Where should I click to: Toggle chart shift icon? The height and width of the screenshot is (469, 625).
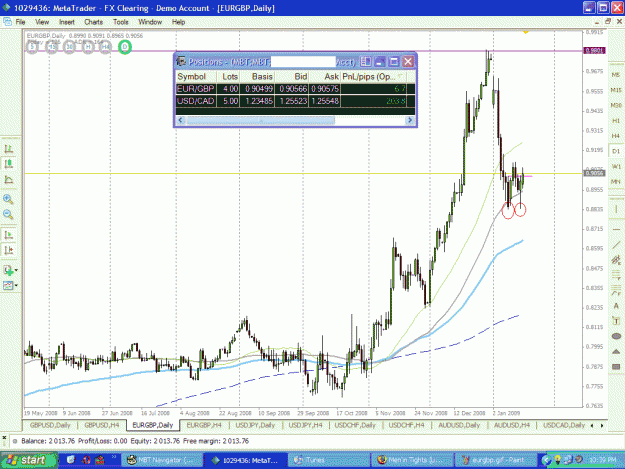(8, 250)
